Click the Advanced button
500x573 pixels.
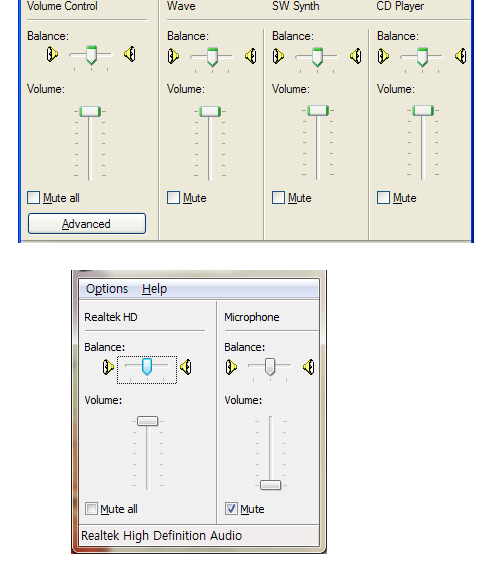(x=87, y=224)
